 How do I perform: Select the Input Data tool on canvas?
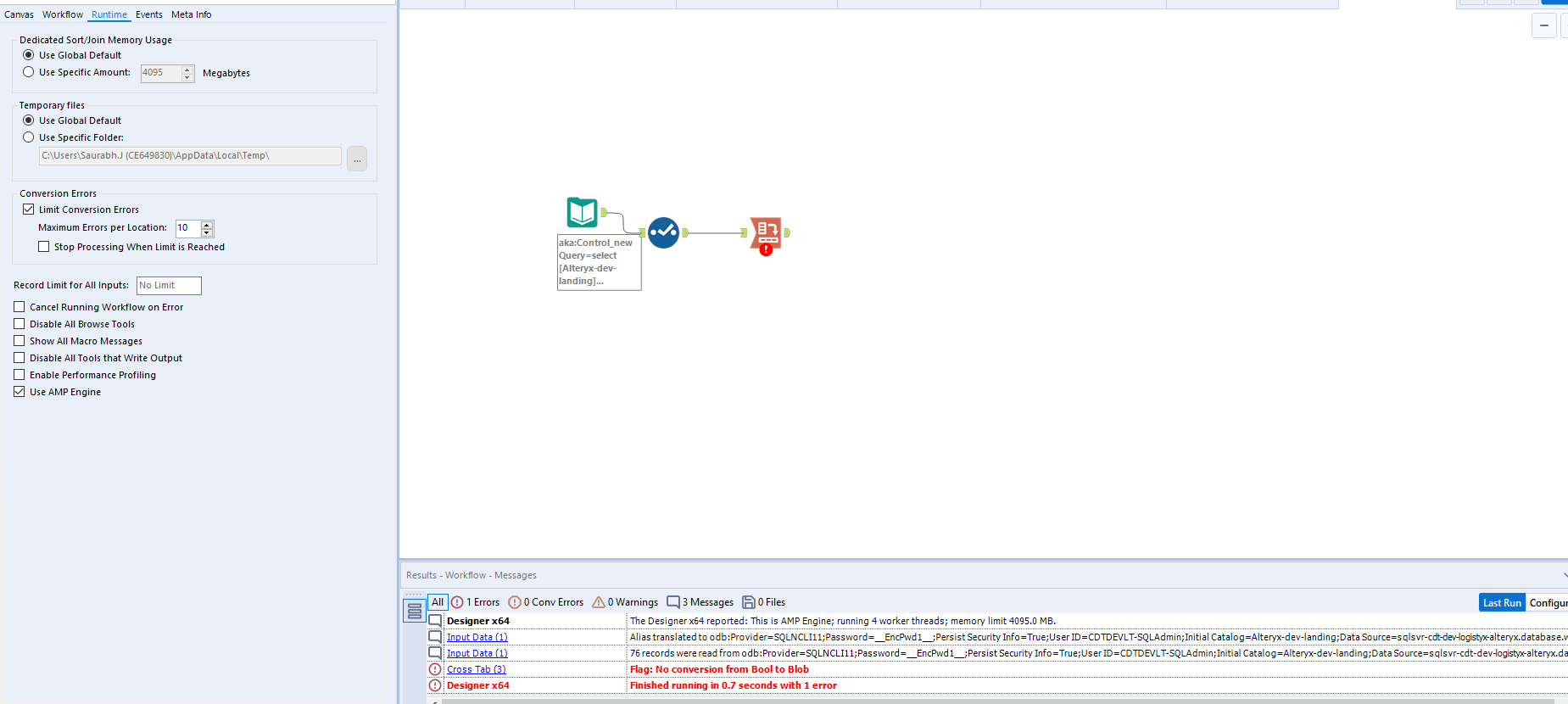pyautogui.click(x=582, y=212)
